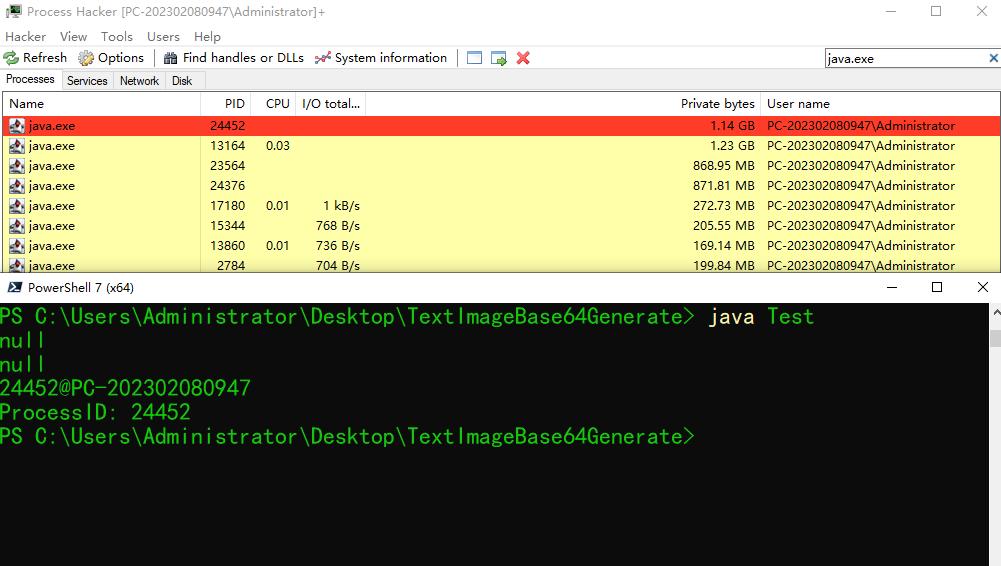Maximize the PowerShell 7 window

(x=937, y=287)
